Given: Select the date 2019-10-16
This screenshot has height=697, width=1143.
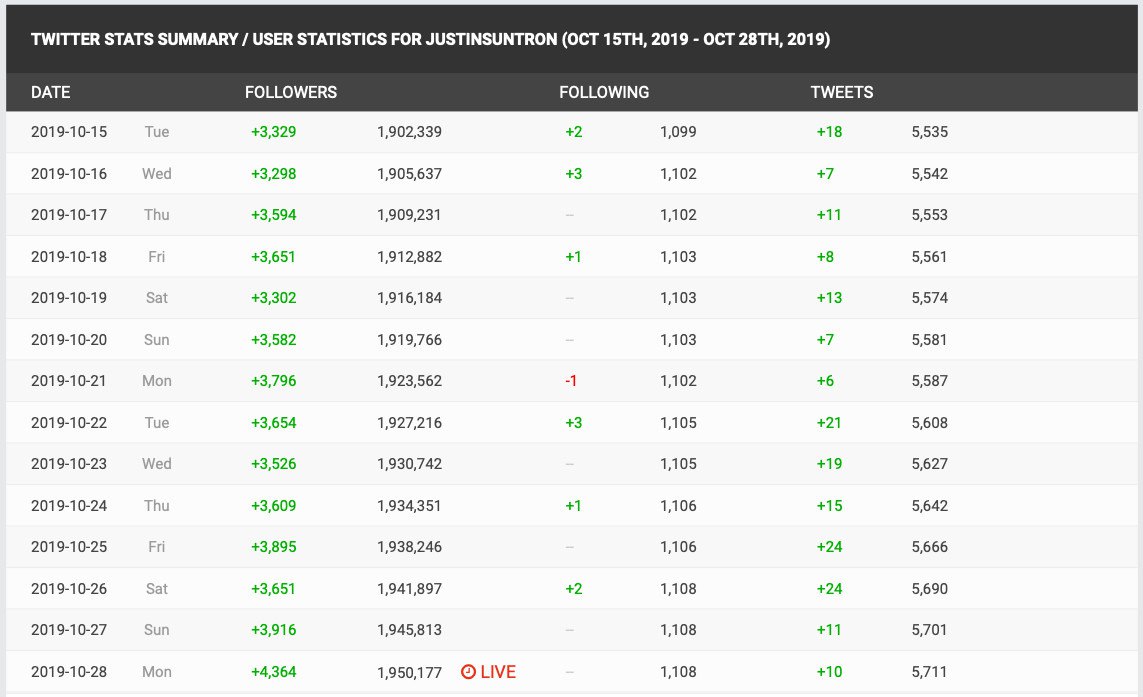Looking at the screenshot, I should click(69, 174).
